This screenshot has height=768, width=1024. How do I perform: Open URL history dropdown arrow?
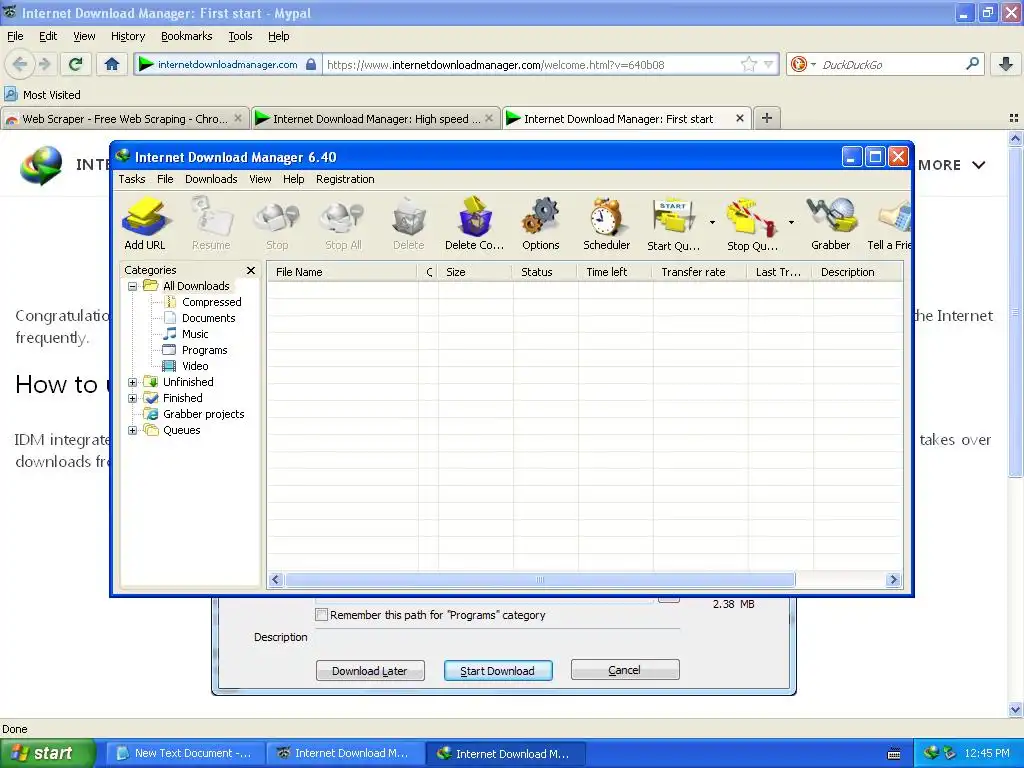[769, 64]
